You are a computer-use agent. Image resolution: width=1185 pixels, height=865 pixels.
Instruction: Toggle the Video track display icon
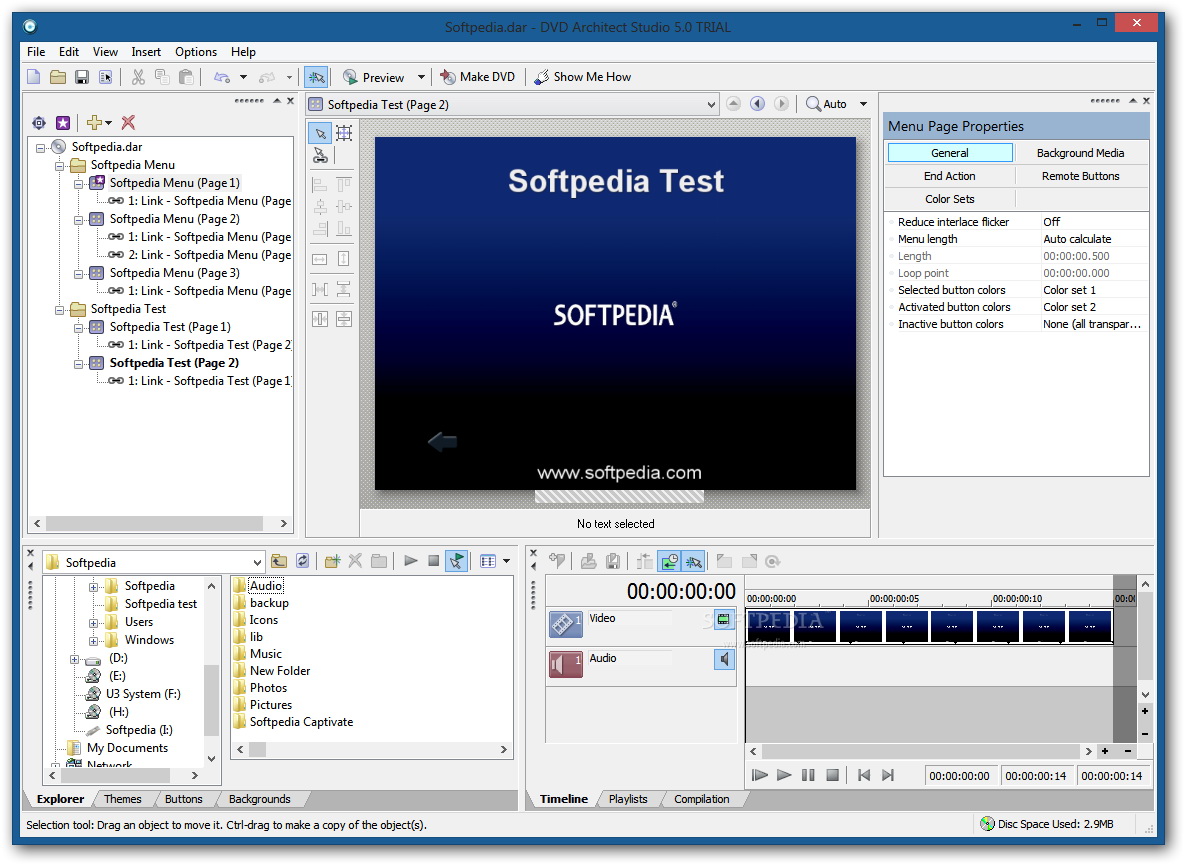(x=724, y=620)
